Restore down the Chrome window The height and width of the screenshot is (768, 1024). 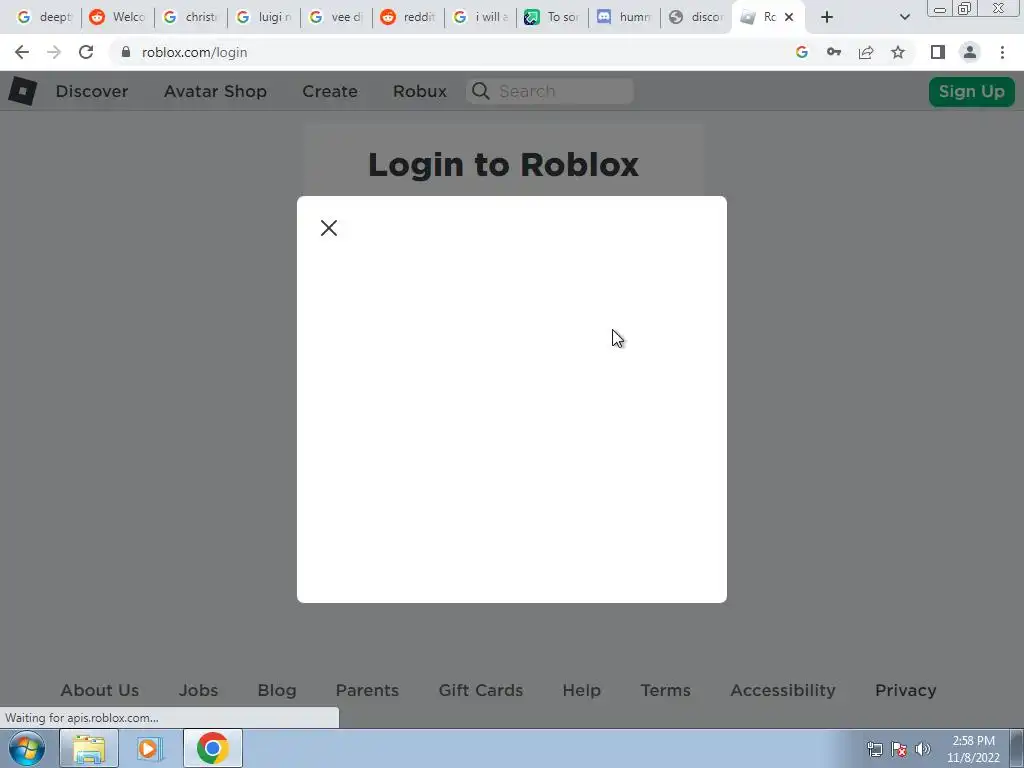point(965,8)
